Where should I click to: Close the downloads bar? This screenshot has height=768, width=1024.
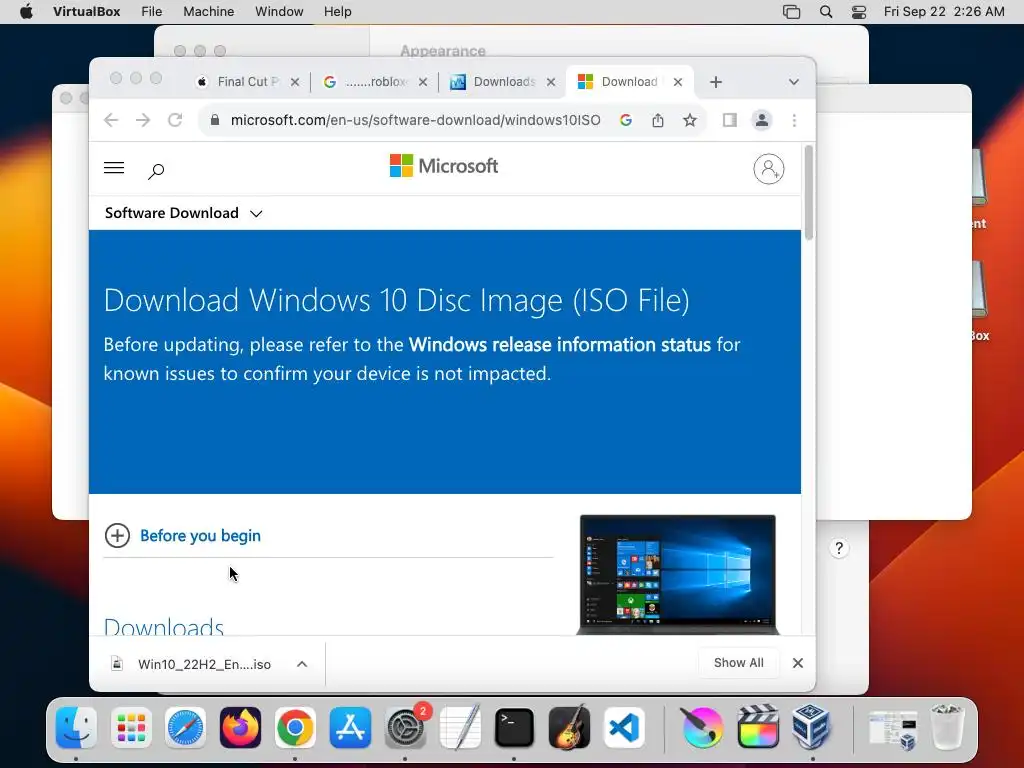pos(797,663)
